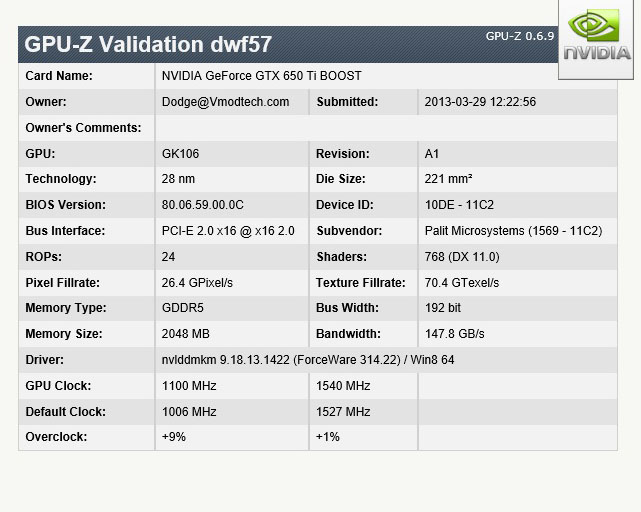
Task: Select the Pixel Fillrate: label
Action: [63, 283]
